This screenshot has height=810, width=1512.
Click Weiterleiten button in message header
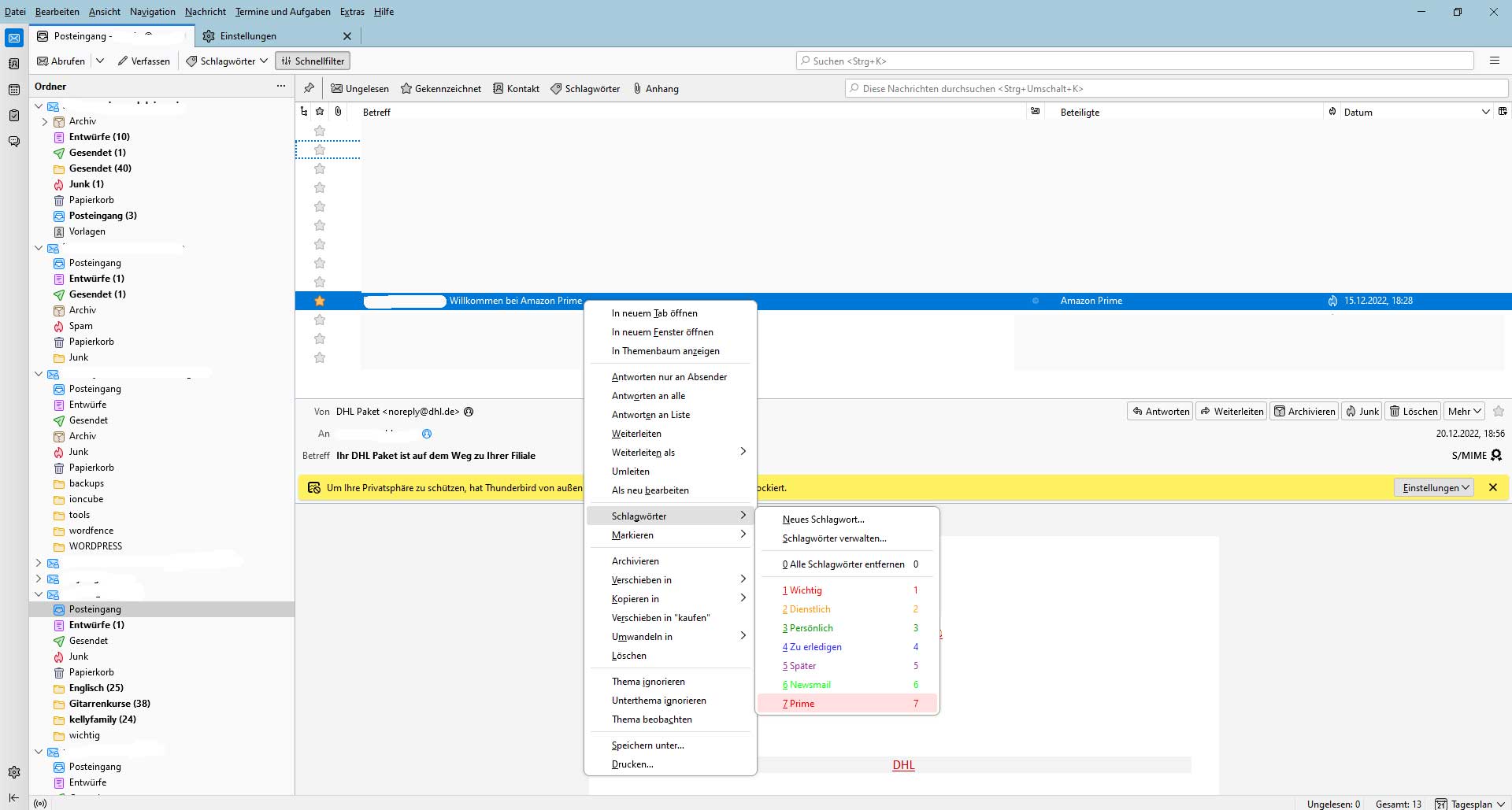click(x=1232, y=411)
